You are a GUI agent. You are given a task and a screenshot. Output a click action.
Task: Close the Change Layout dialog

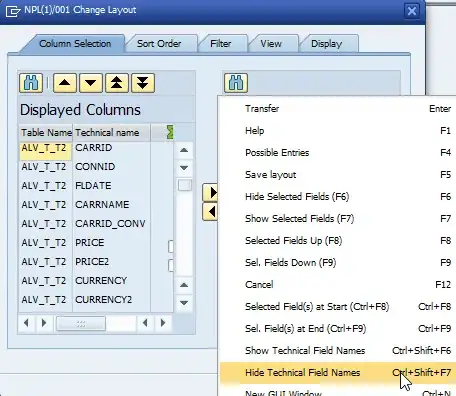(412, 11)
